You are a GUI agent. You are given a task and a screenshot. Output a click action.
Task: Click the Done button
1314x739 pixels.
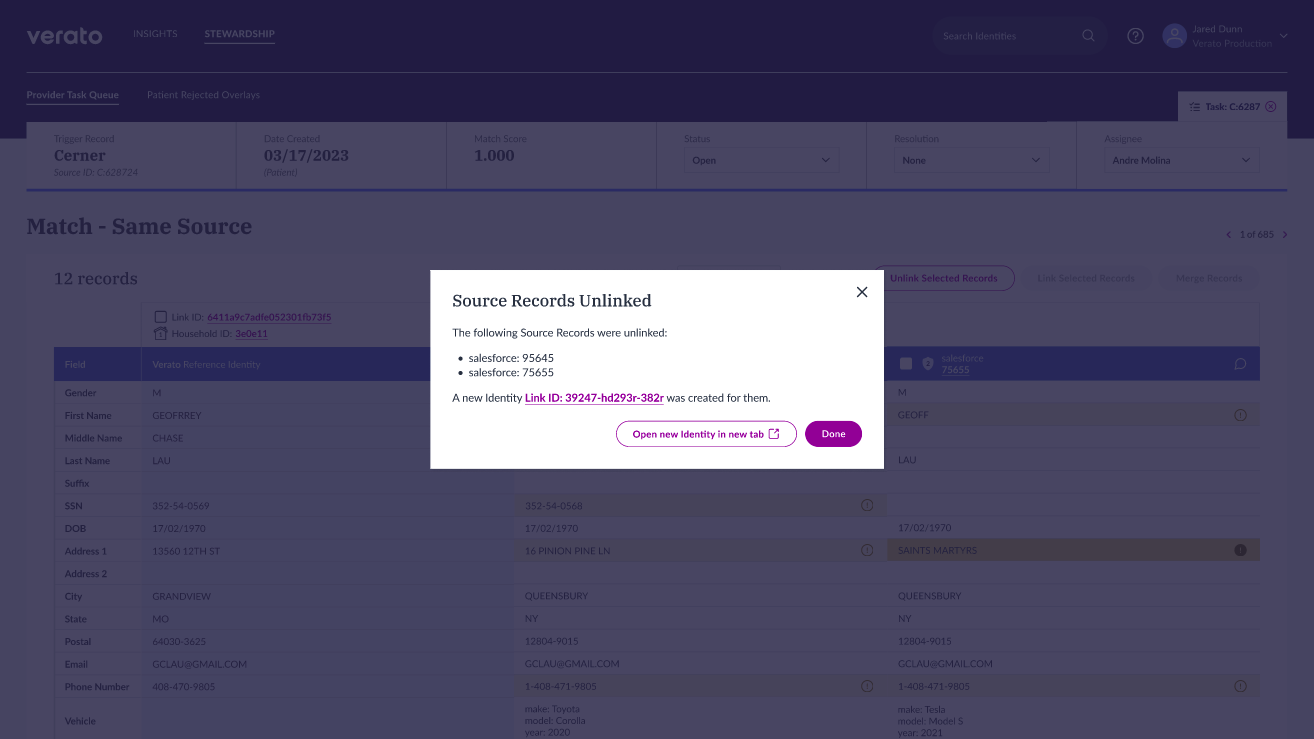(833, 434)
